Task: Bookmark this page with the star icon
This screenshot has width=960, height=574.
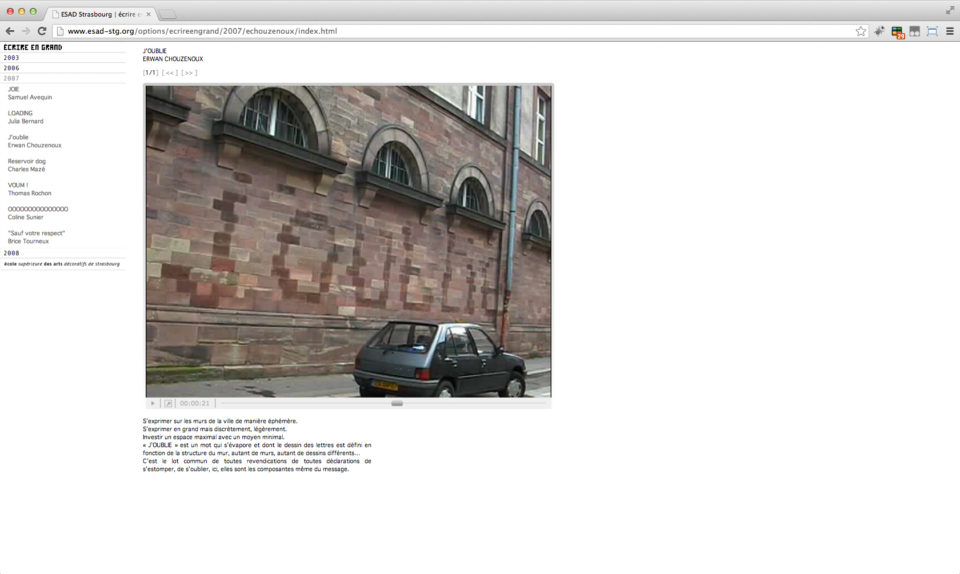Action: [861, 31]
